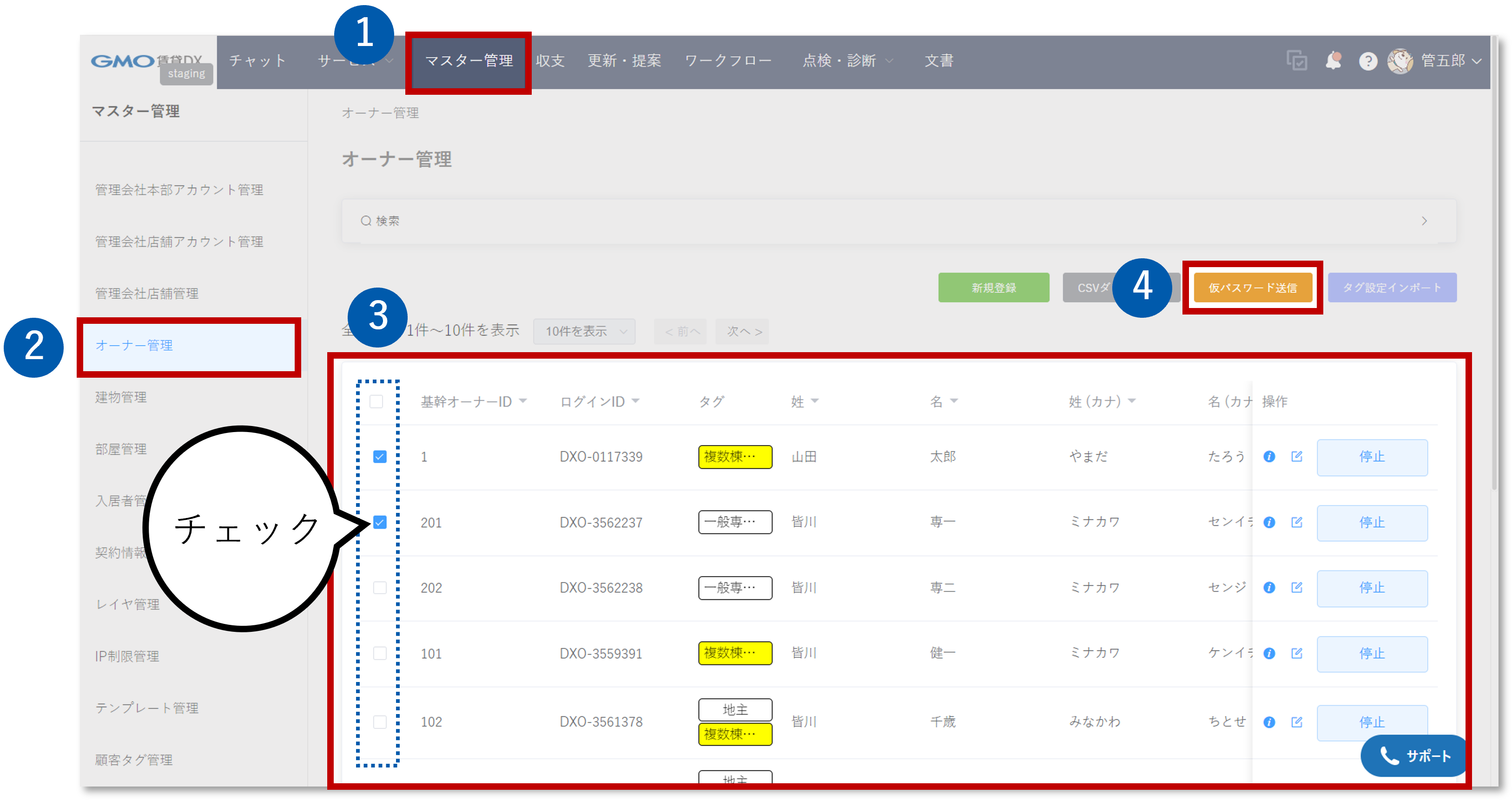1512x800 pixels.
Task: Open the ワークフロー menu
Action: pos(728,61)
